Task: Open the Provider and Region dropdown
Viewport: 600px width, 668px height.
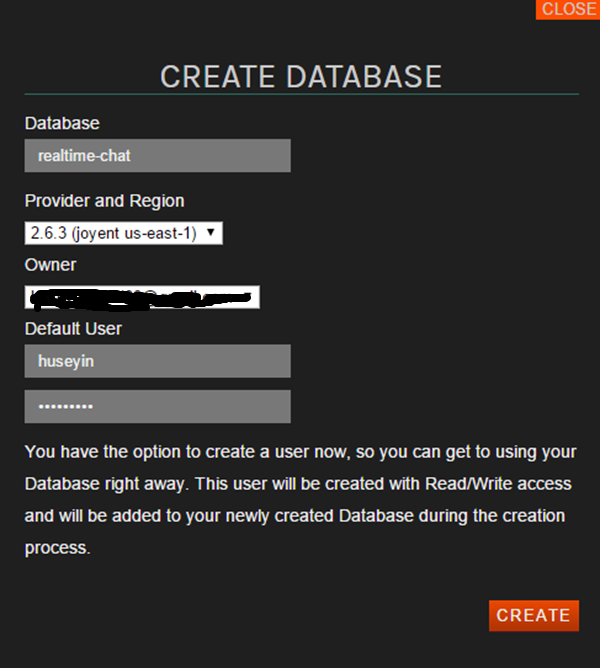Action: coord(123,233)
